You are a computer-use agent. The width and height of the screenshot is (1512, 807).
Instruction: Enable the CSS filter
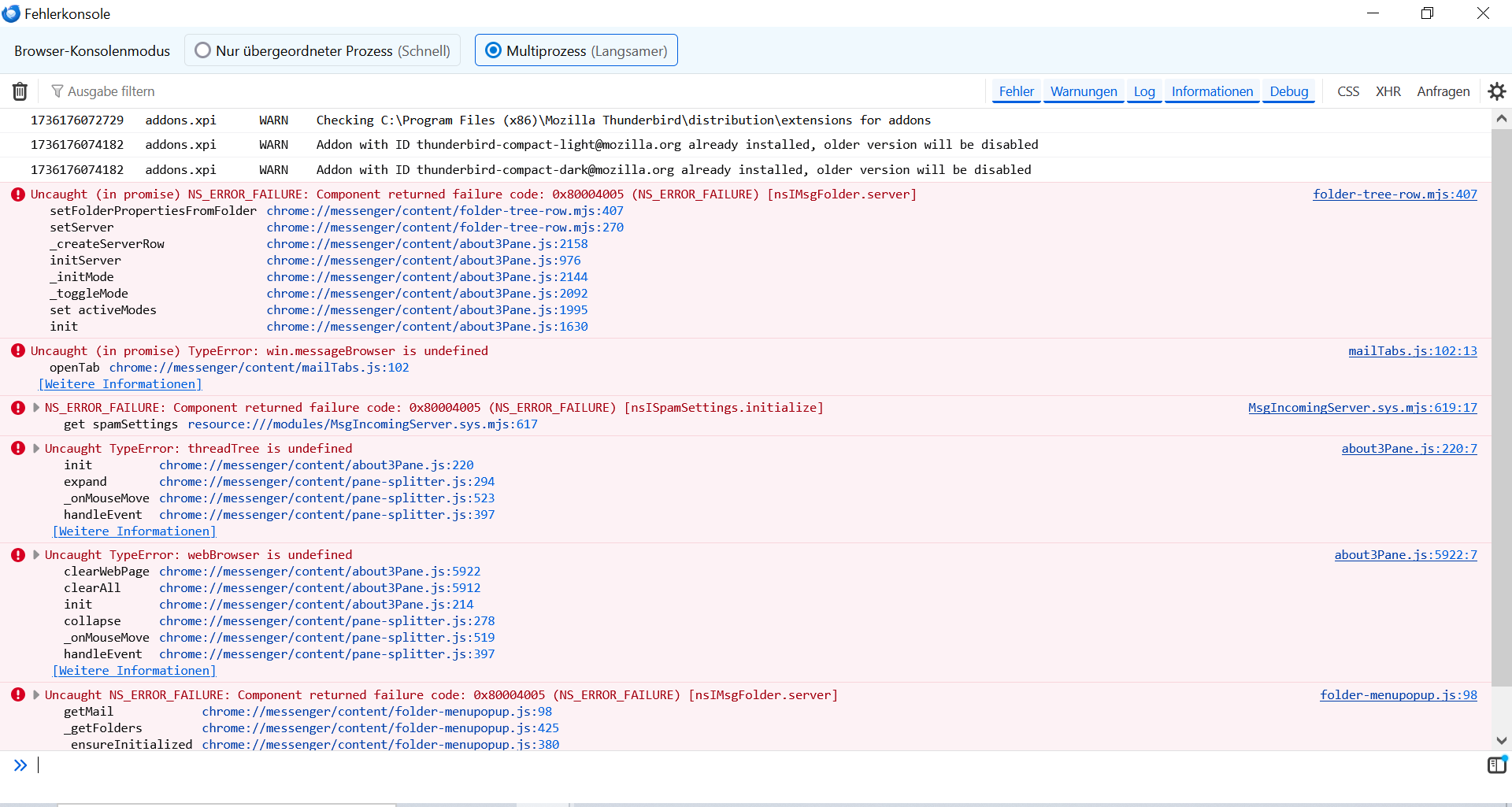click(1348, 91)
